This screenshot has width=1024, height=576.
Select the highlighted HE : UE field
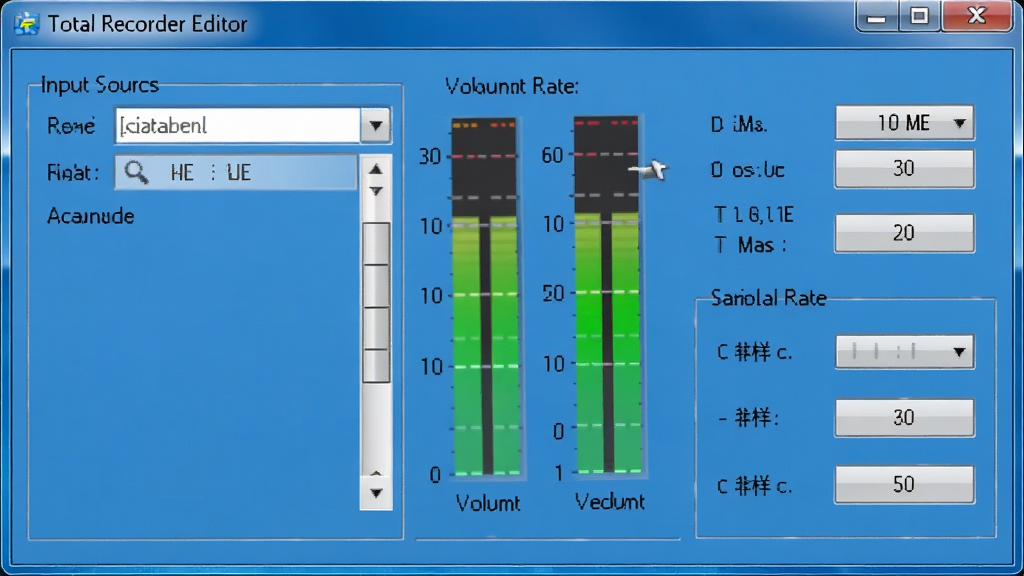click(x=236, y=172)
